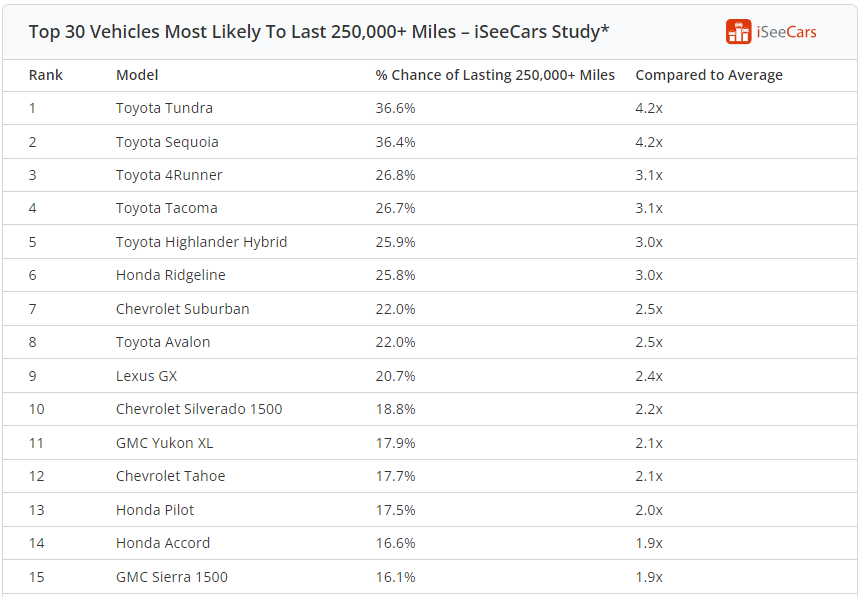Screen dimensions: 864x597
Task: Click the Compared to Average column header
Action: tap(709, 75)
